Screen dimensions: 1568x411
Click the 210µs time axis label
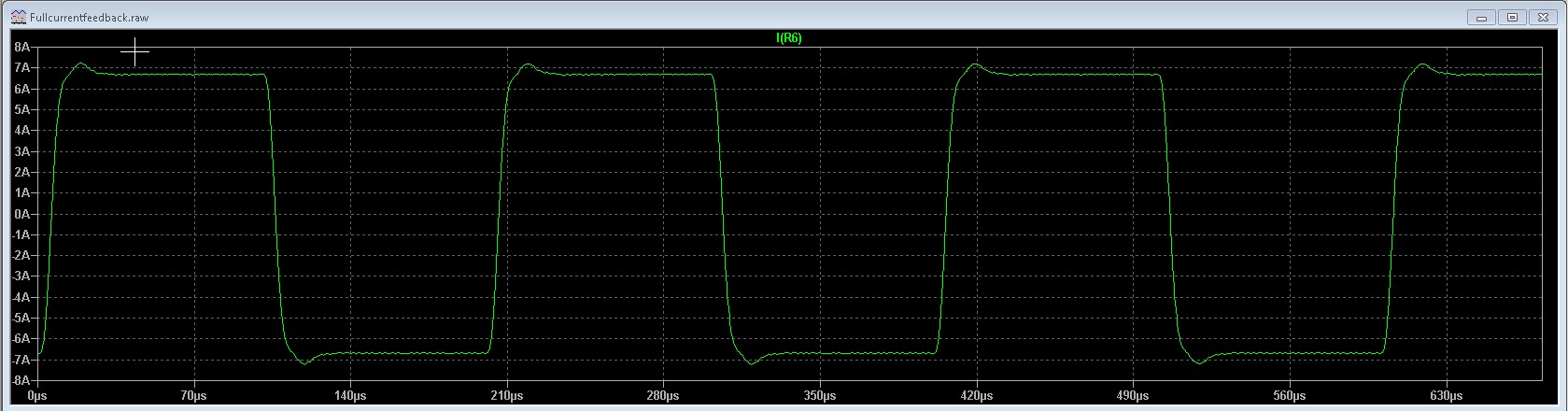507,396
